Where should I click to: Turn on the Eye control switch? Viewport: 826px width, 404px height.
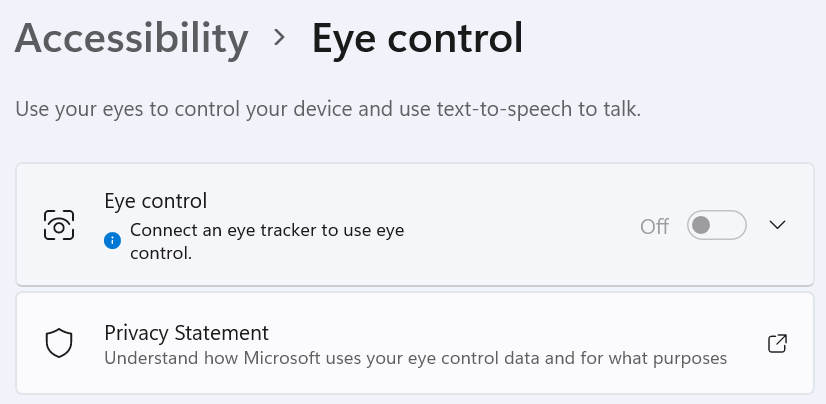[x=717, y=226]
